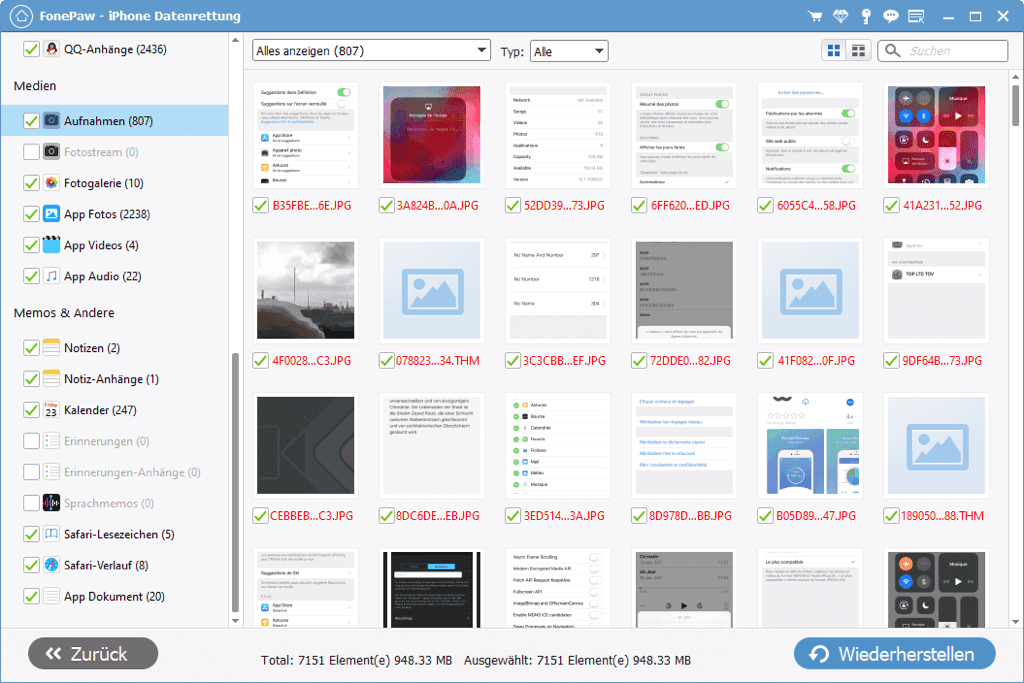Viewport: 1024px width, 683px height.
Task: Click the Sprachmemos waveform icon
Action: pos(52,503)
